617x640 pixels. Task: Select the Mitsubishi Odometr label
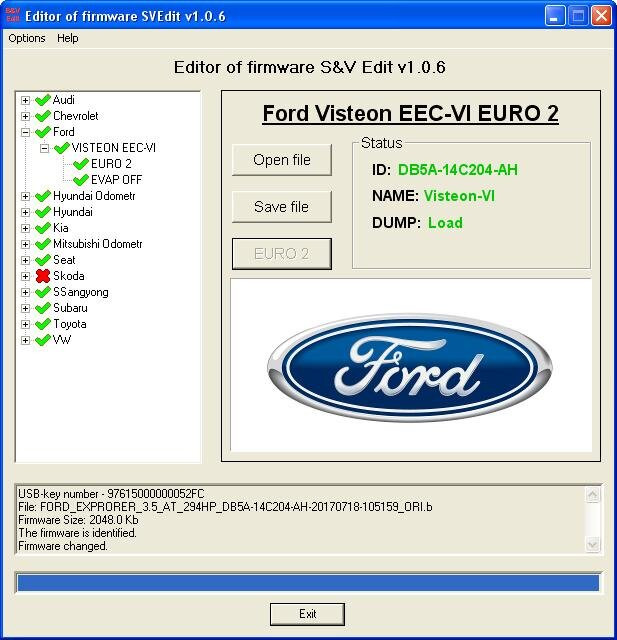[x=98, y=244]
